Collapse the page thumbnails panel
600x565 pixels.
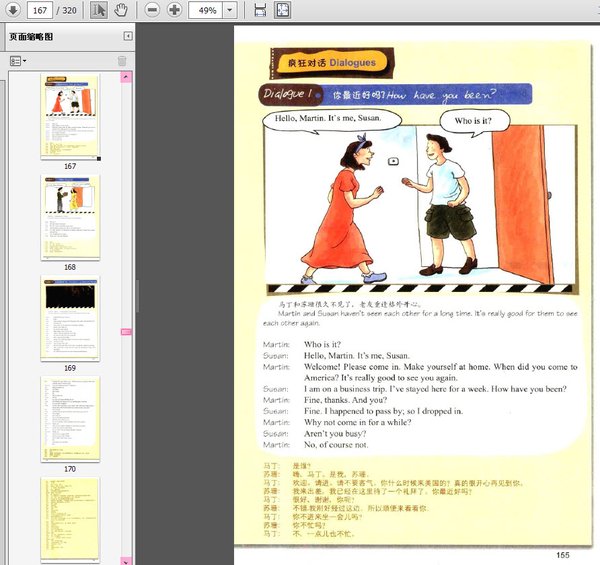coord(128,36)
